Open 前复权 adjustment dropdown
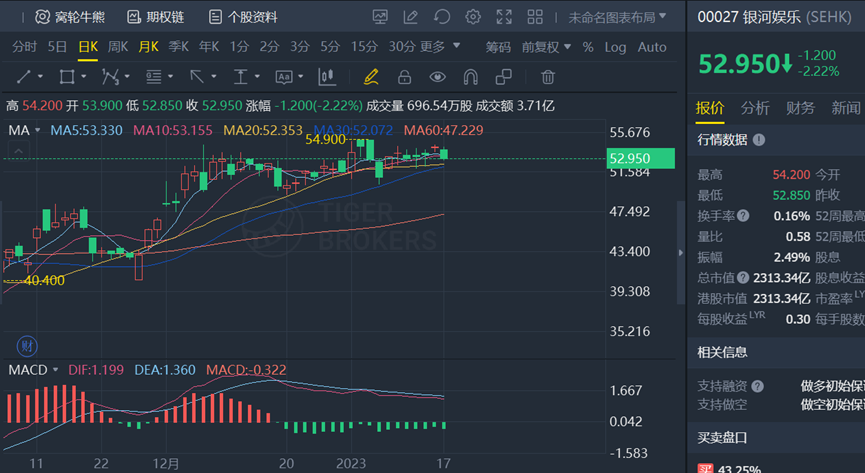Screen dimensions: 865x473 click(546, 47)
